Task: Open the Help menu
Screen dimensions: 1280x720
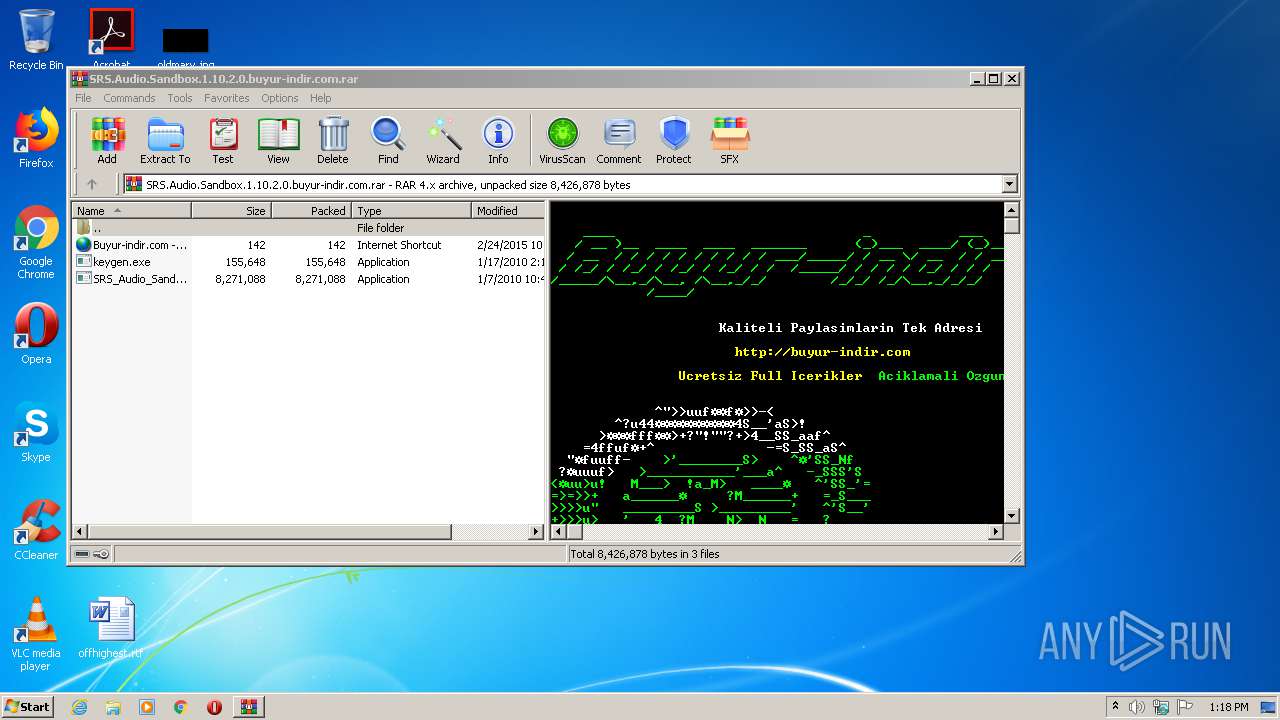Action: click(320, 98)
